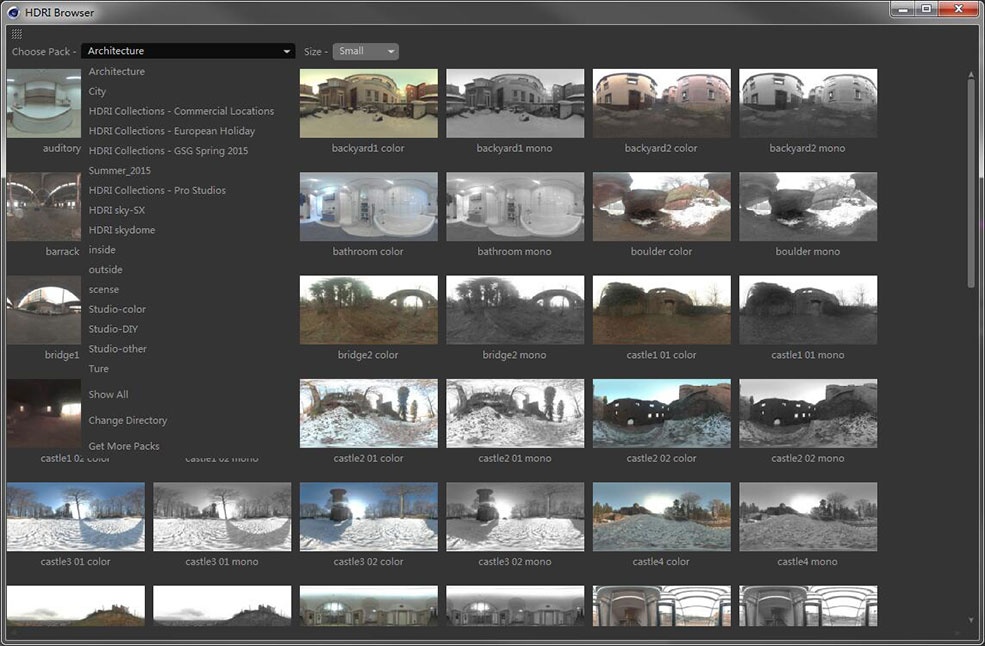Select boulder mono thumbnail
Image resolution: width=985 pixels, height=646 pixels.
tap(808, 207)
